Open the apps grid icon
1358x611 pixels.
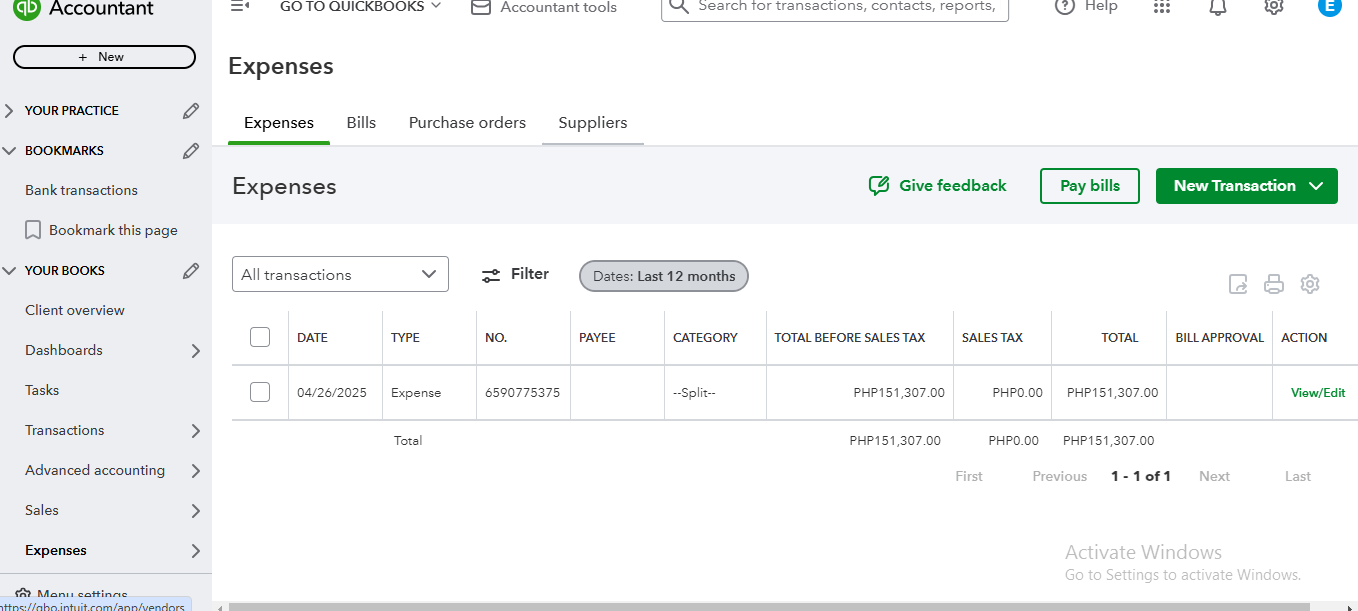(1162, 7)
